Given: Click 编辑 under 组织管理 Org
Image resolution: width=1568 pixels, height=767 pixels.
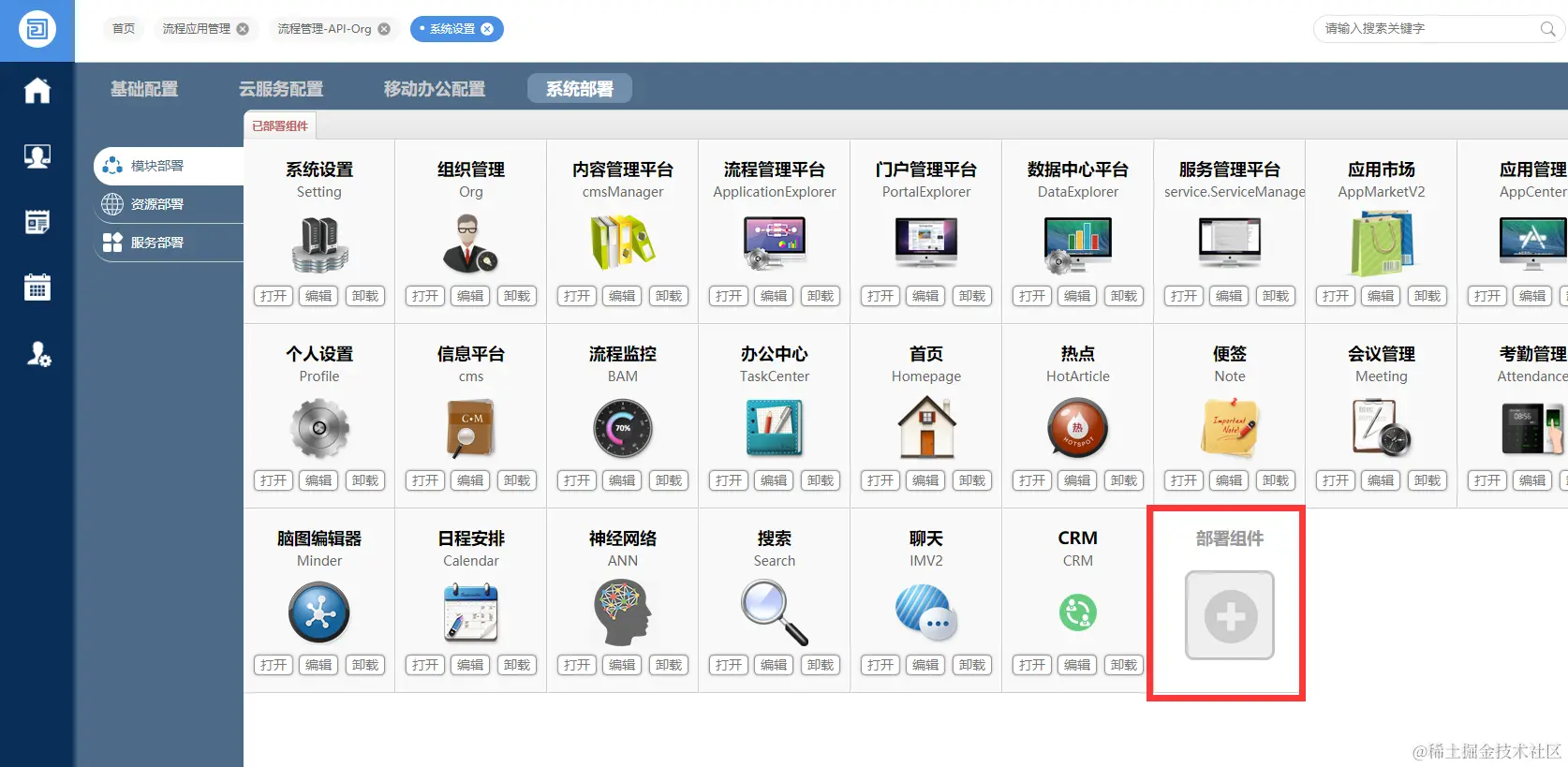Looking at the screenshot, I should pos(470,296).
